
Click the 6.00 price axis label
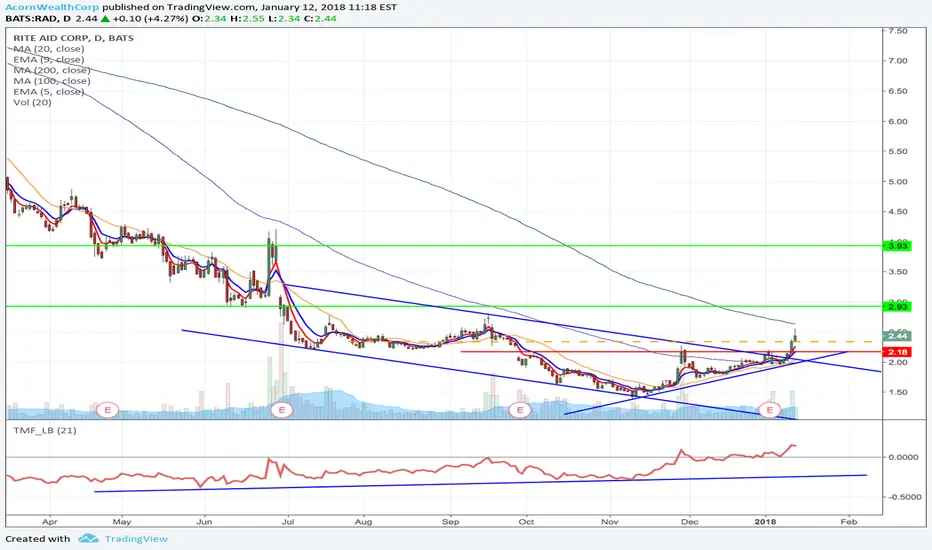[898, 121]
